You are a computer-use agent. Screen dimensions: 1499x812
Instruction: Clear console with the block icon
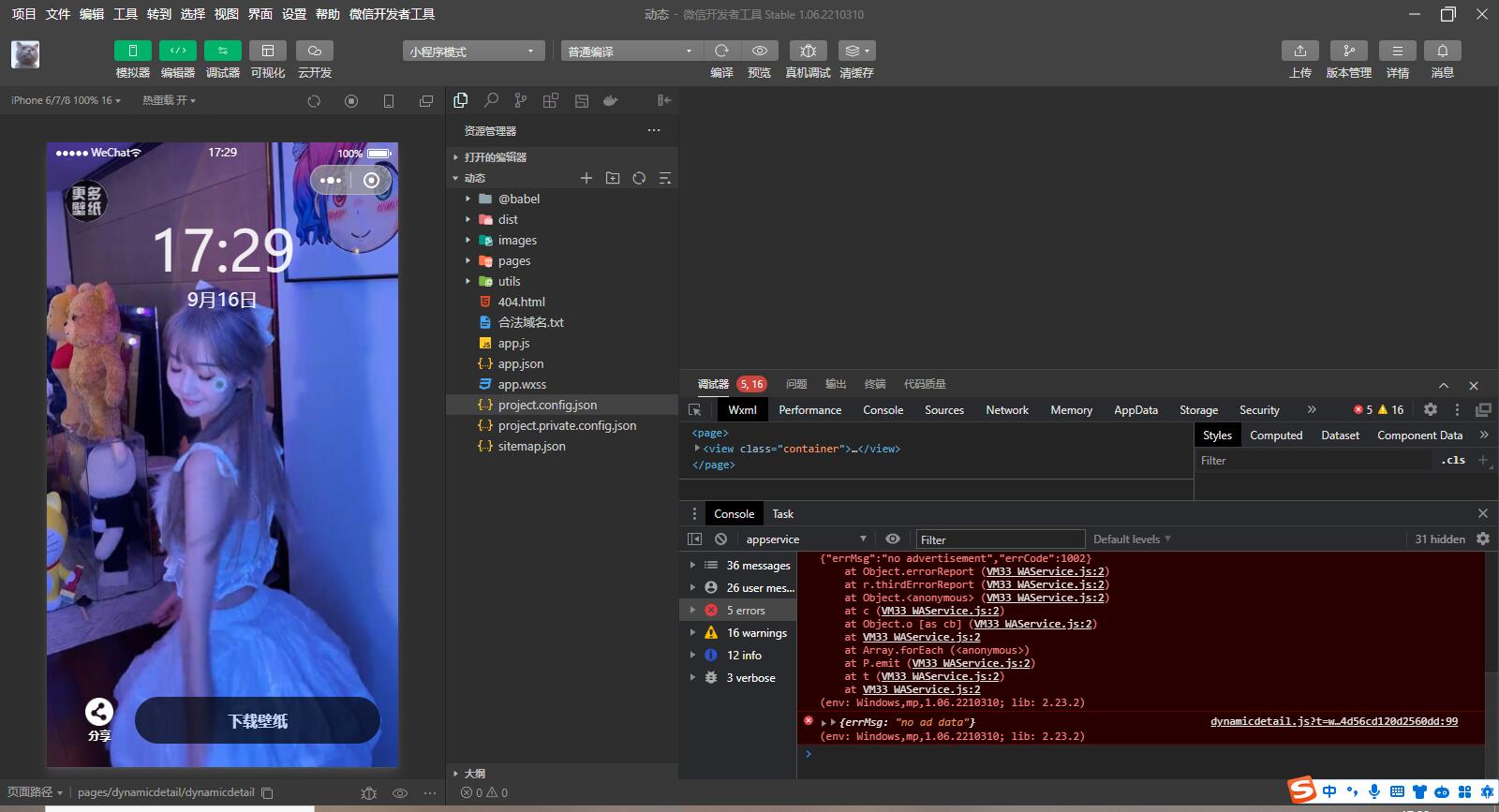(x=720, y=539)
